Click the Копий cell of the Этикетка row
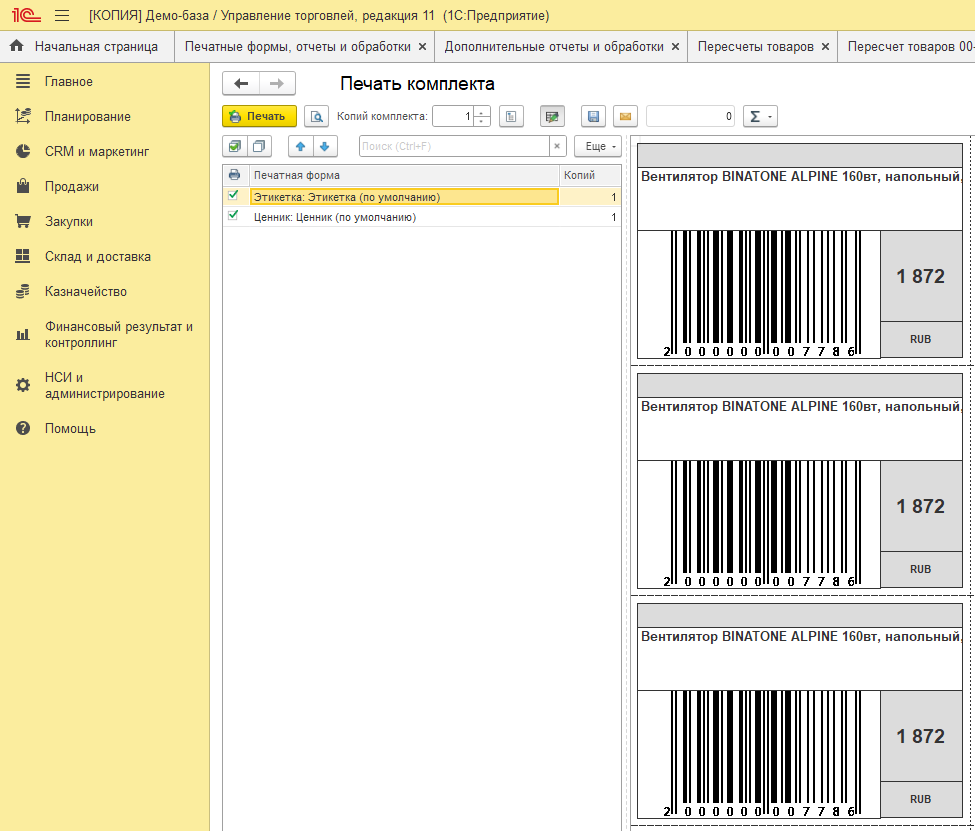The image size is (975, 831). point(590,197)
